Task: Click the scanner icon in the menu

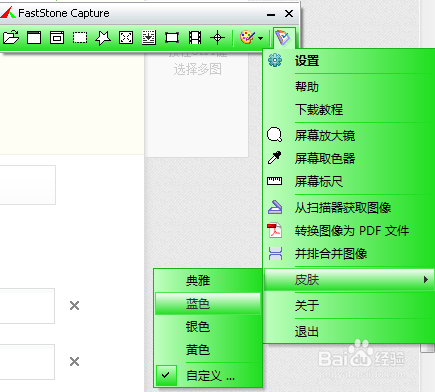Action: pos(275,207)
